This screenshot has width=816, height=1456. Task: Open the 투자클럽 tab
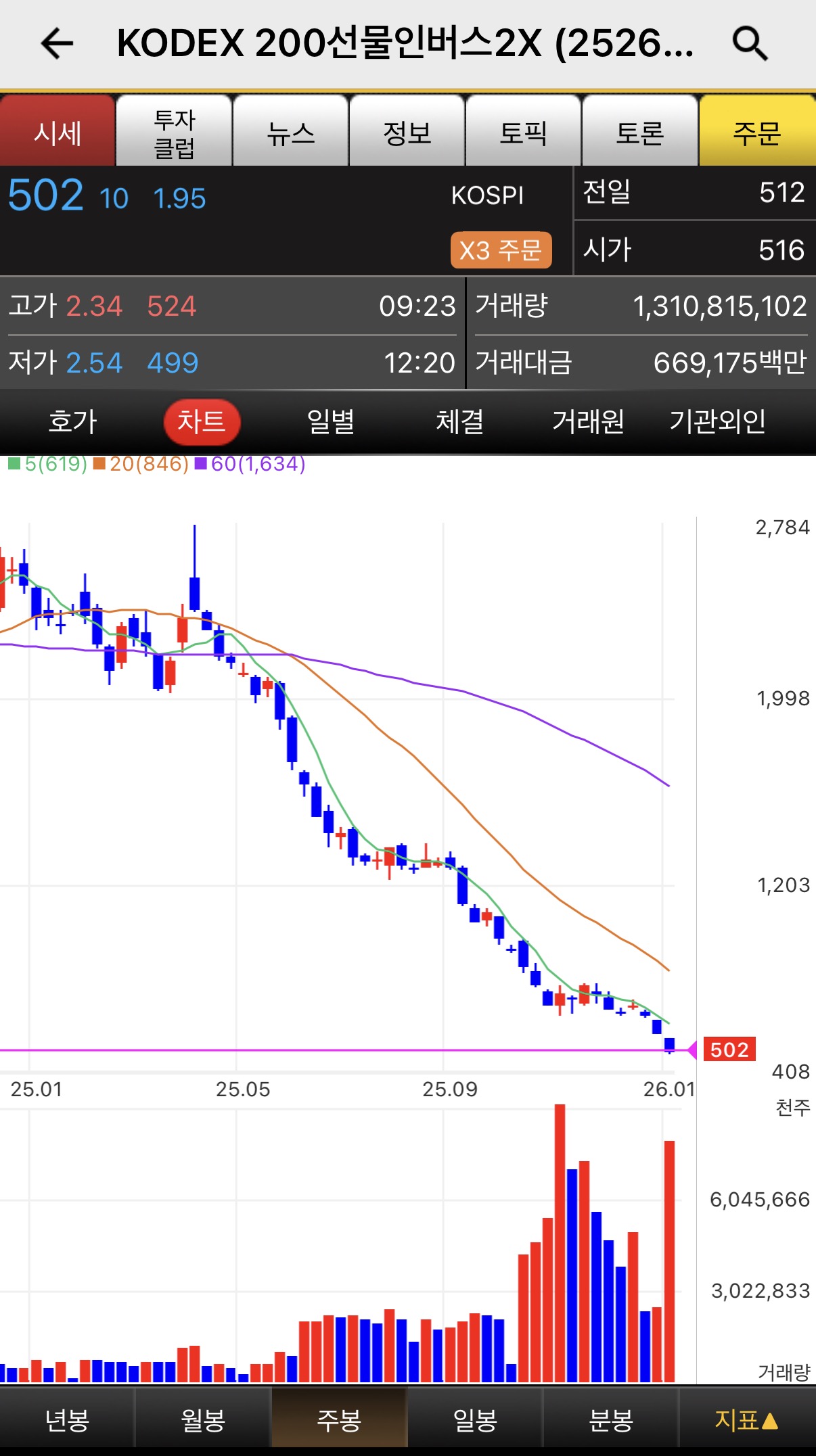coord(175,132)
